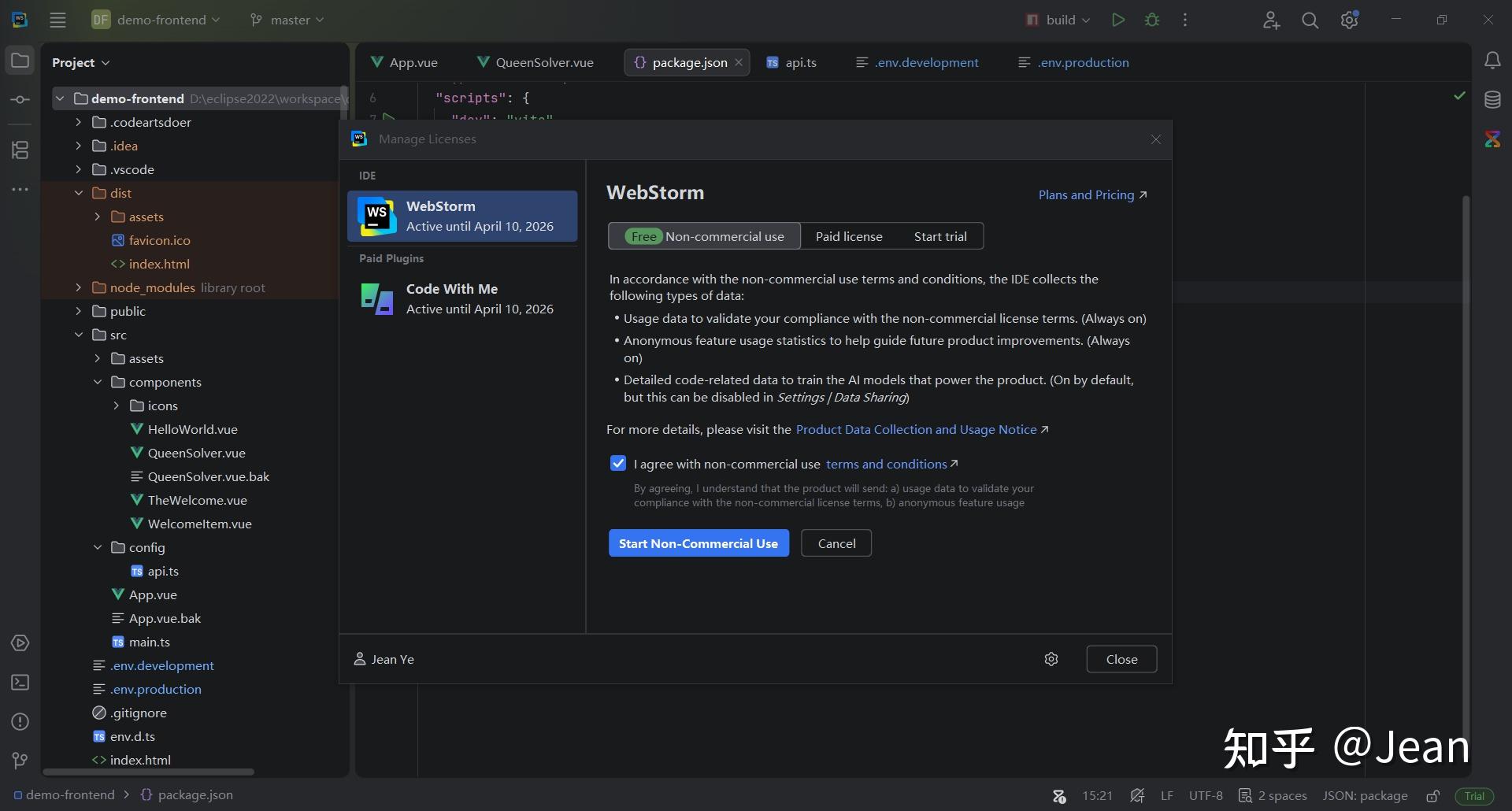Open the Services tool window
Screen dimensions: 1512x811
tap(20, 643)
